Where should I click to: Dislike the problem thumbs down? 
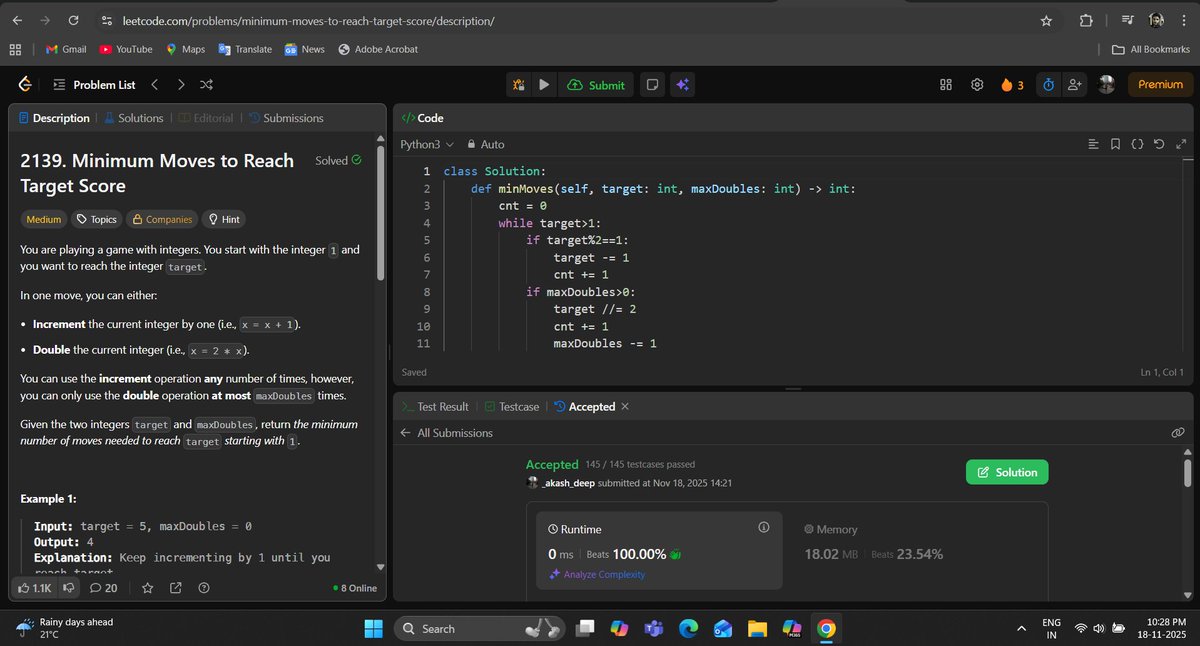(69, 588)
